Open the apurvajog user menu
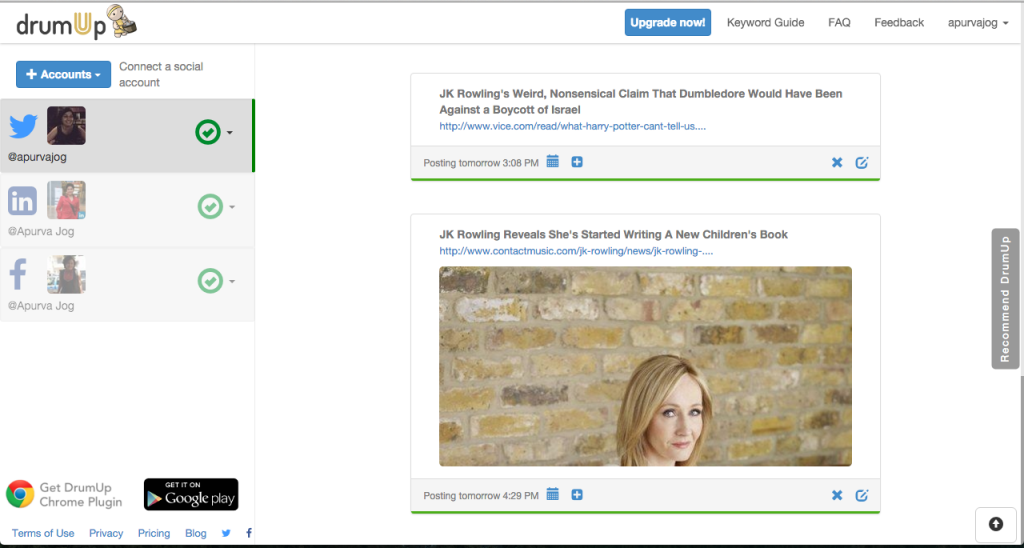1024x548 pixels. 978,23
